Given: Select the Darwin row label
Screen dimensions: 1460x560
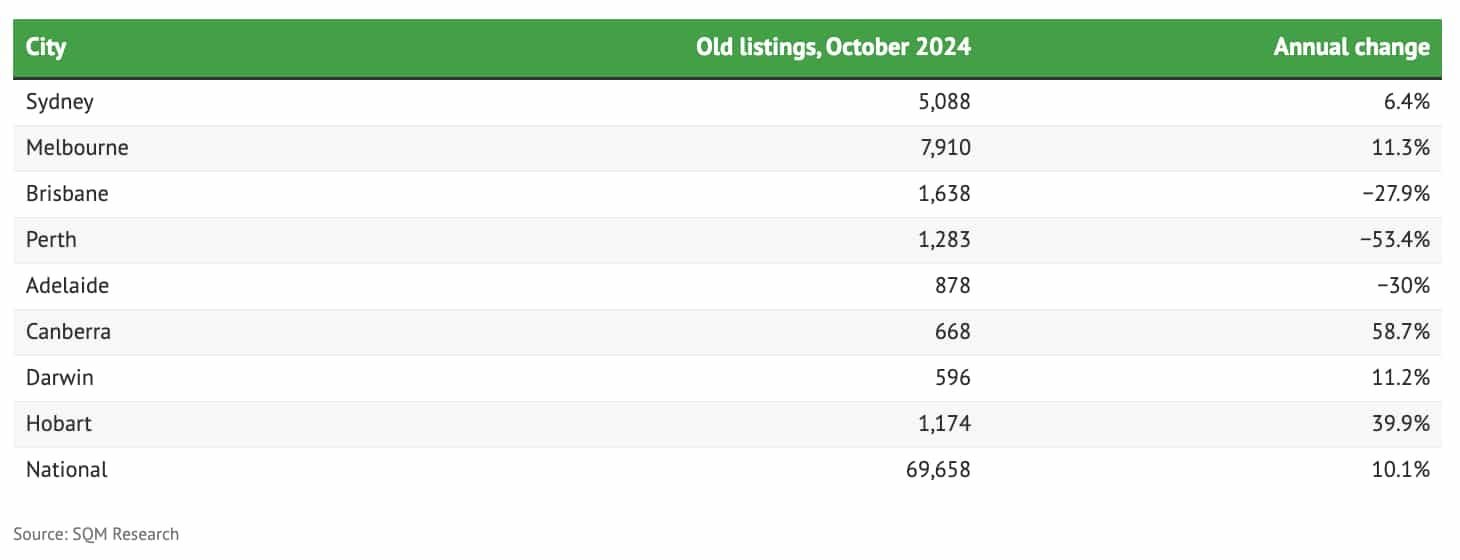Looking at the screenshot, I should pyautogui.click(x=60, y=378).
